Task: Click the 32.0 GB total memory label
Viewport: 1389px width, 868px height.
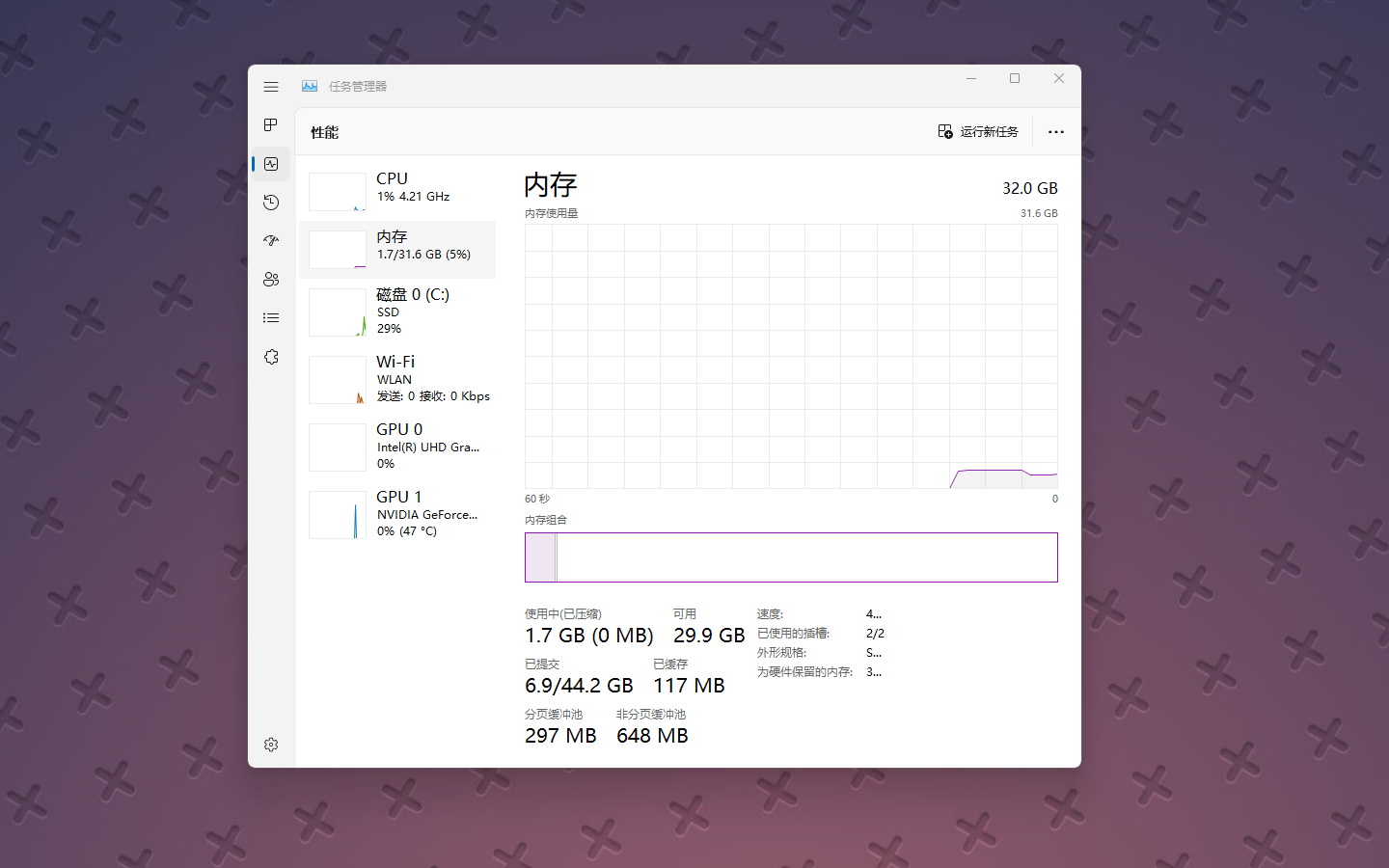Action: [x=1029, y=188]
